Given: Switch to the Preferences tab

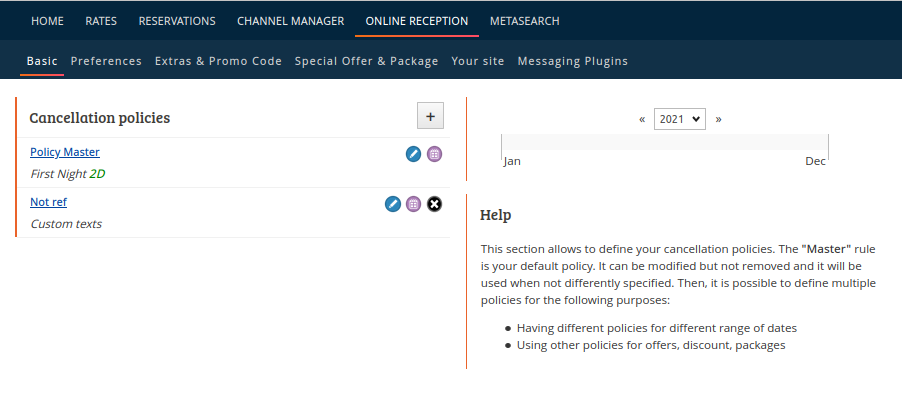Looking at the screenshot, I should pyautogui.click(x=106, y=61).
